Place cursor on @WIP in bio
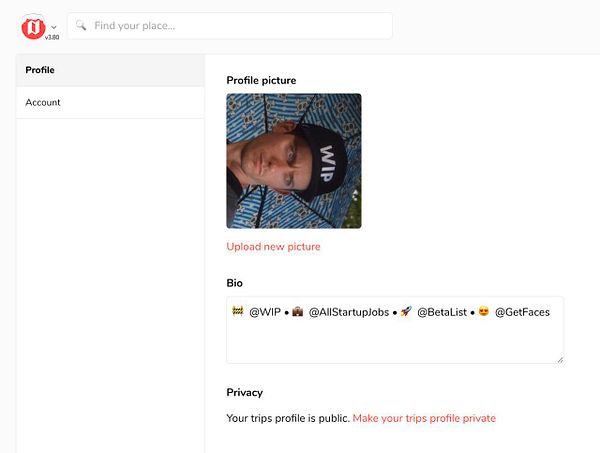This screenshot has height=453, width=600. click(x=264, y=312)
